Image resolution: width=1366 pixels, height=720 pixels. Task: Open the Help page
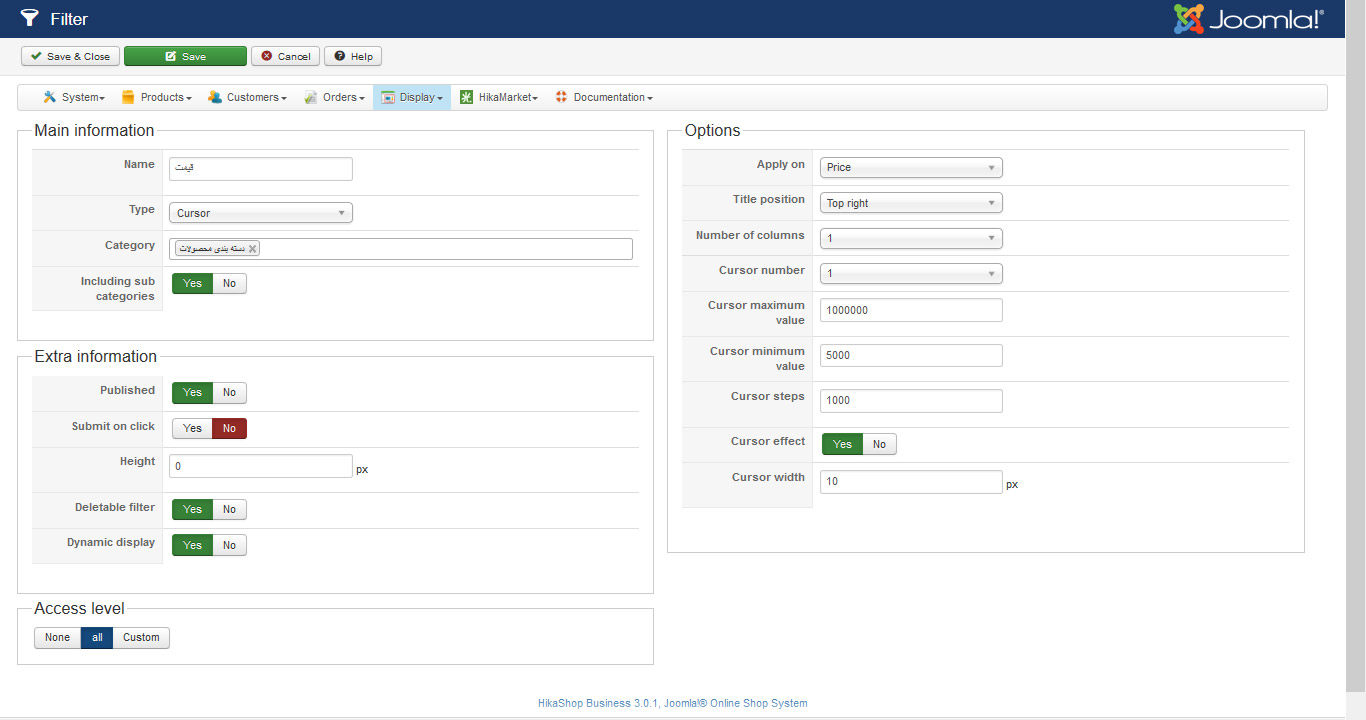(x=353, y=56)
